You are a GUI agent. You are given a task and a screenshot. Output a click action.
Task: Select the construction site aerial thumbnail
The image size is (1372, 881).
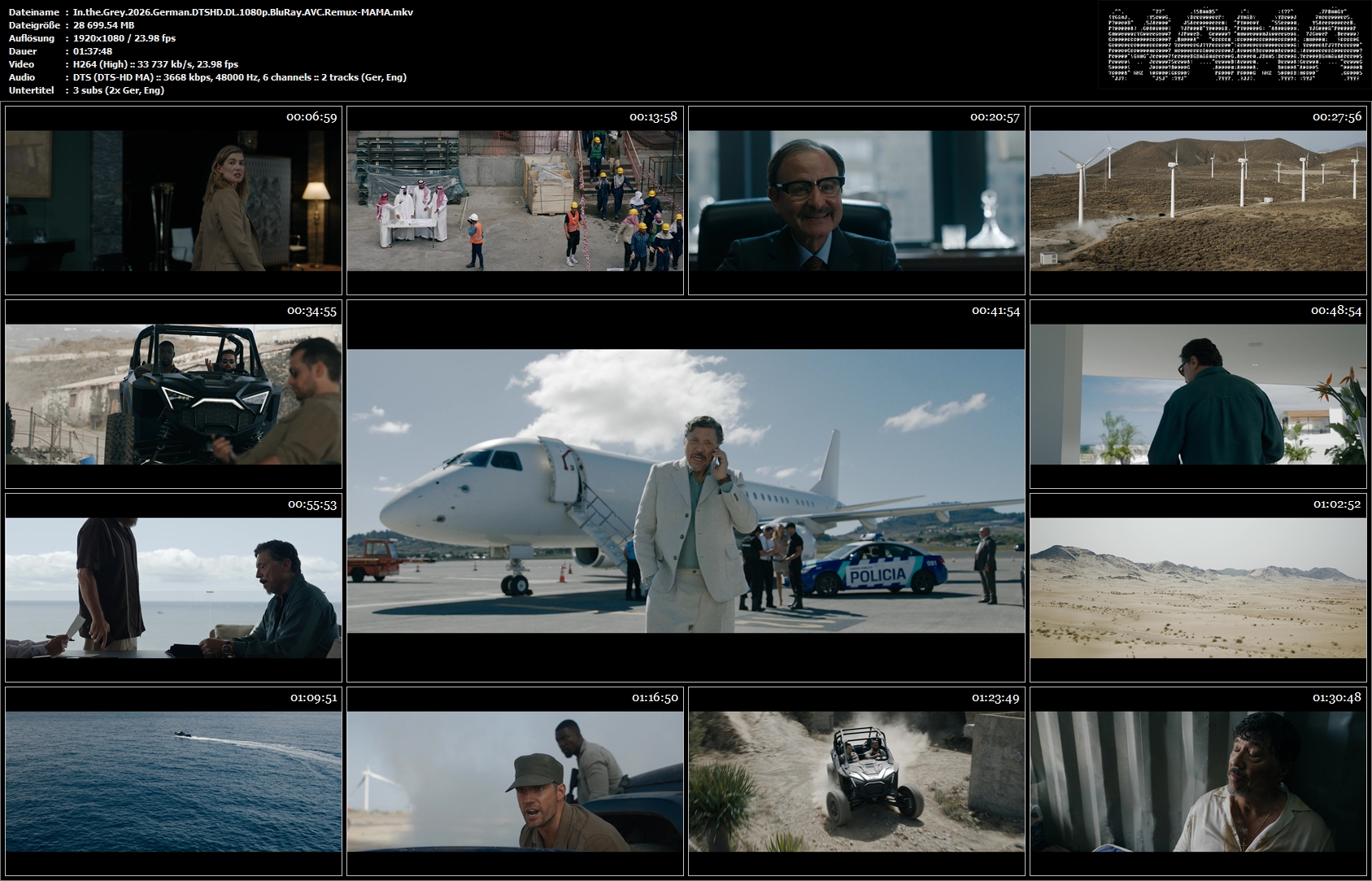(x=515, y=200)
